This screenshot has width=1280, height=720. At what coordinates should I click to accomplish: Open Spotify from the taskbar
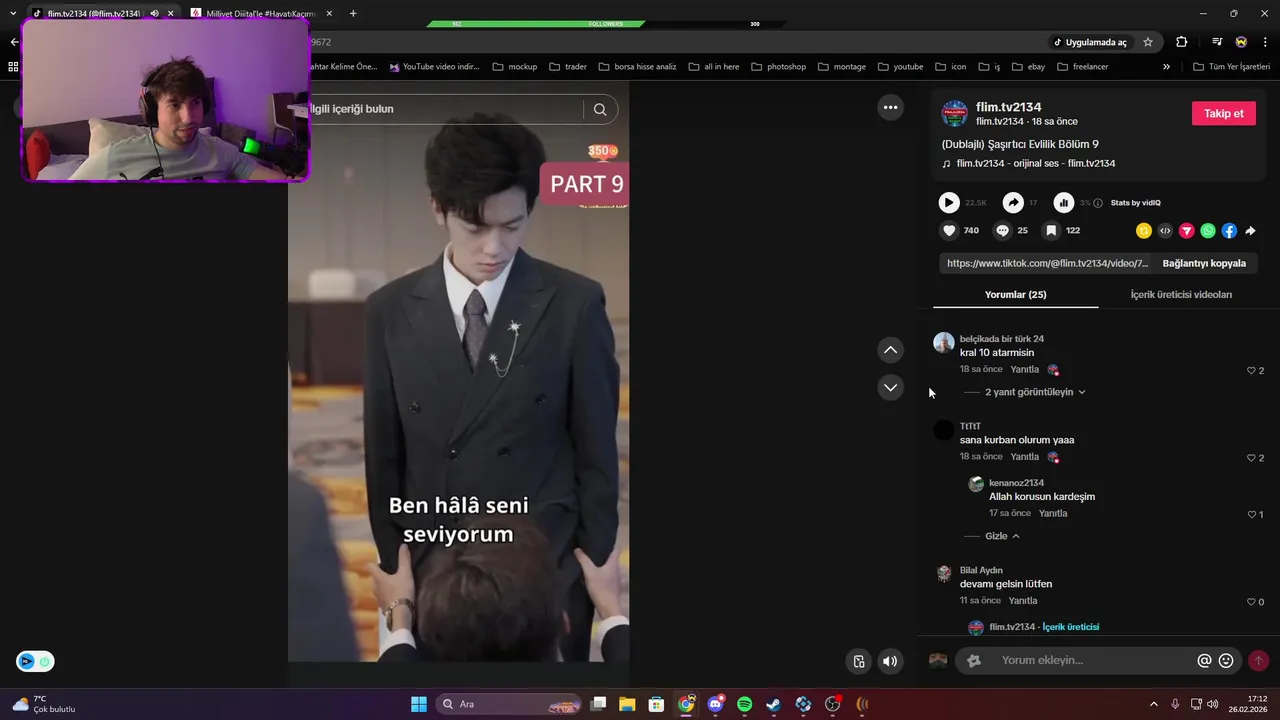click(744, 704)
